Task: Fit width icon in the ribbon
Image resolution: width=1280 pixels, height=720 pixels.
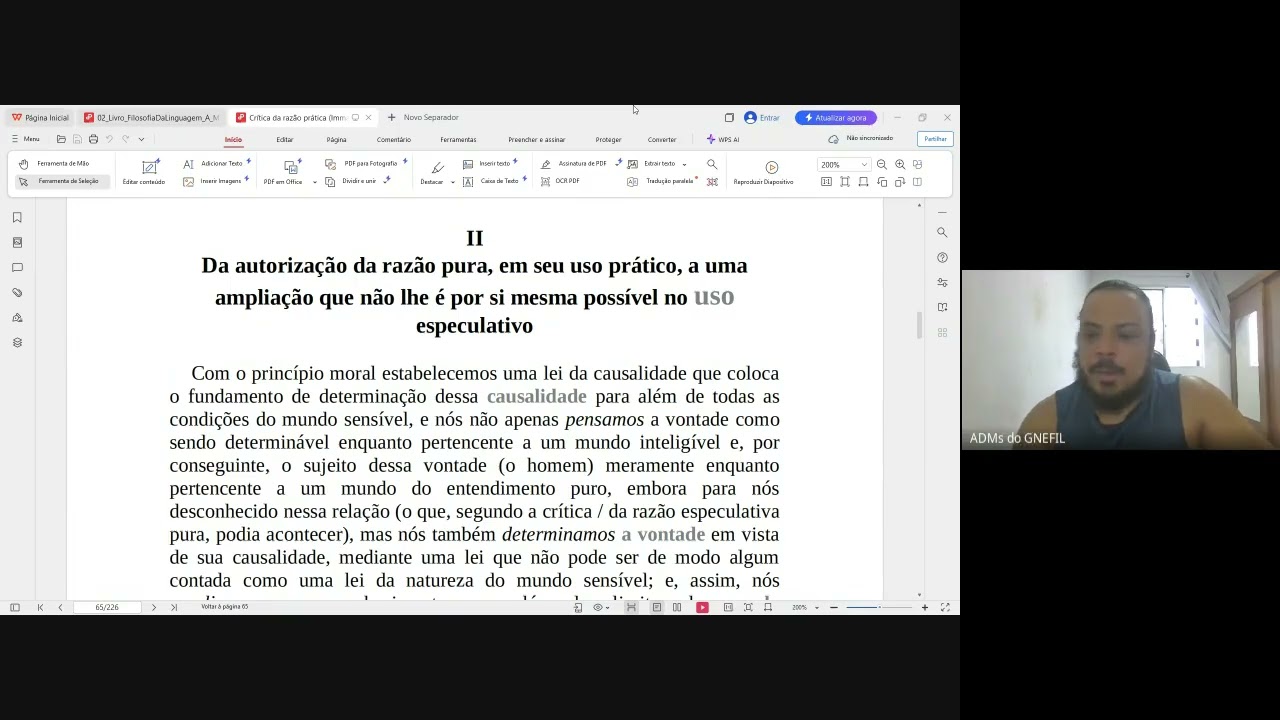Action: pyautogui.click(x=863, y=182)
